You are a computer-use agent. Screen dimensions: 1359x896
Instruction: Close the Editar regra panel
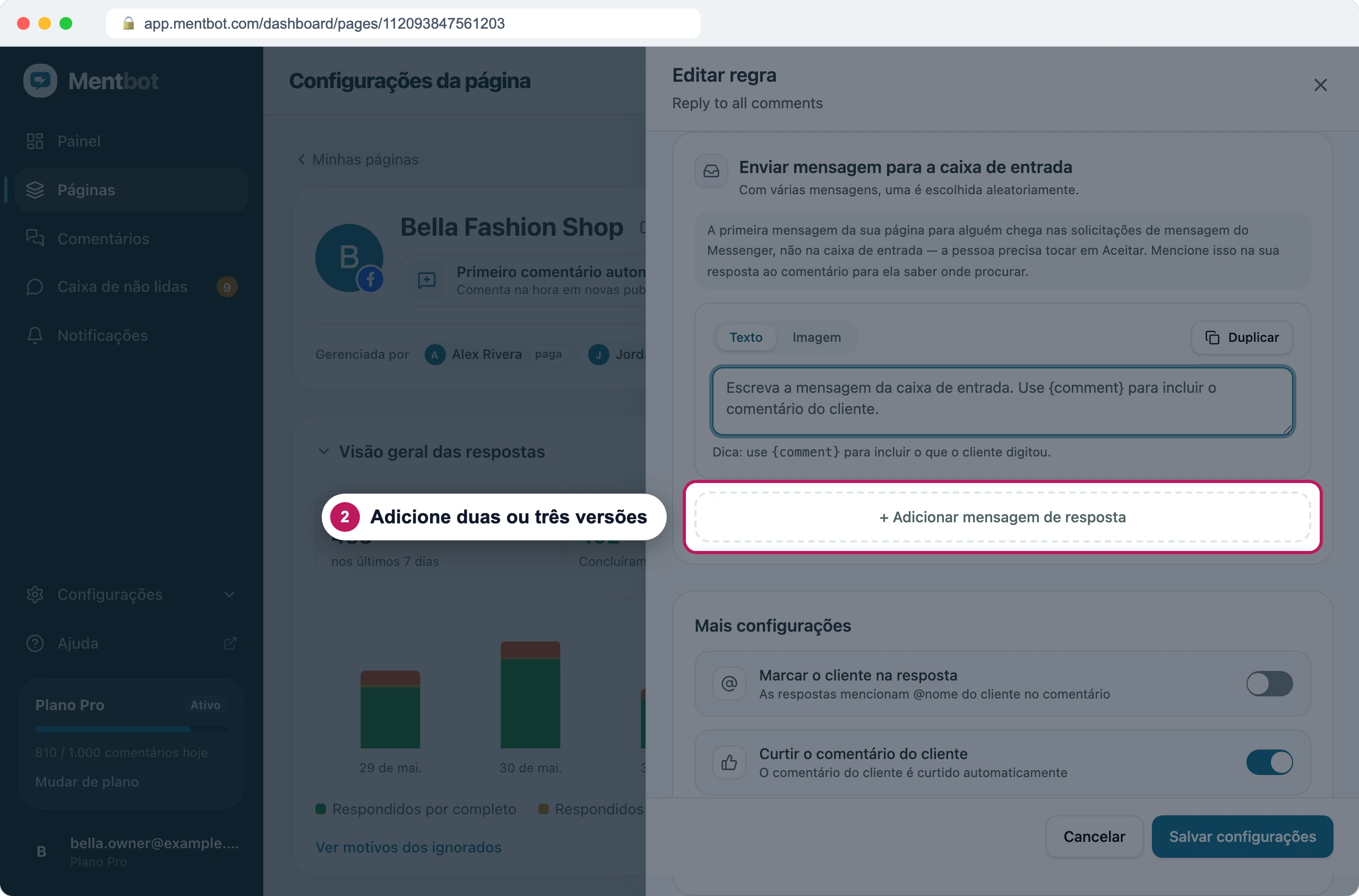(1320, 85)
